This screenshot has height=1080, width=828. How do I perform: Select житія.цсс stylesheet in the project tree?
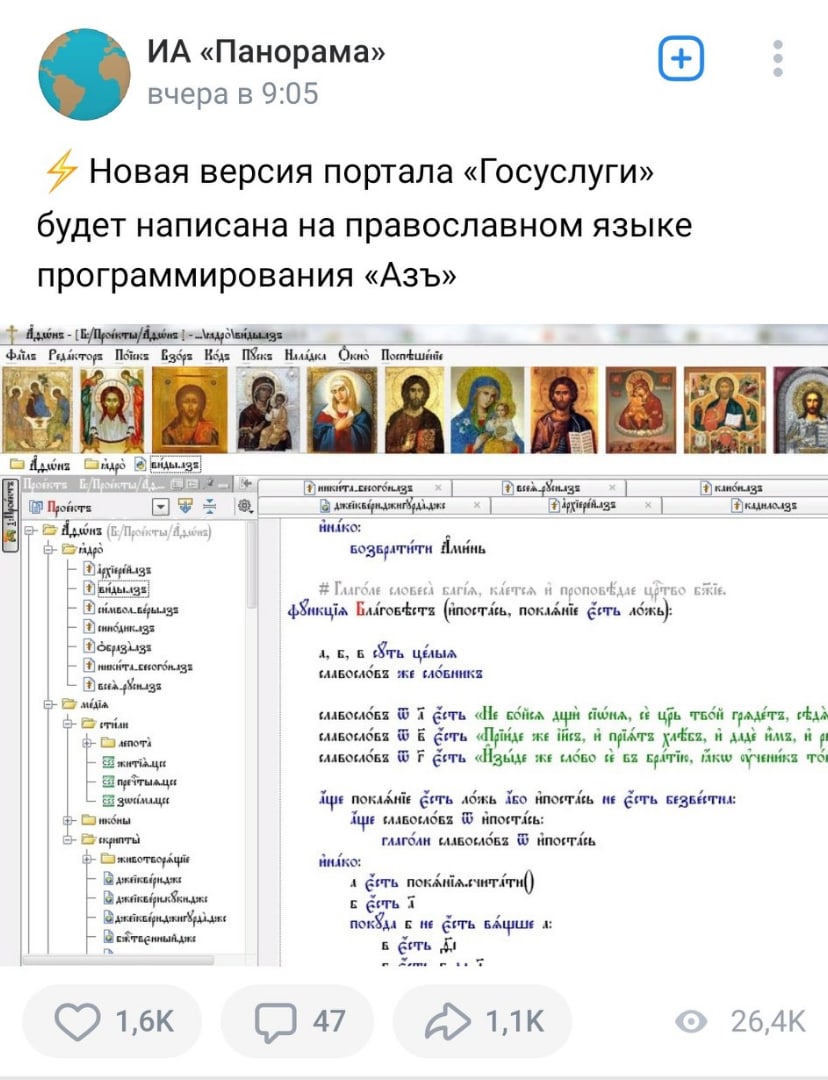pyautogui.click(x=134, y=762)
